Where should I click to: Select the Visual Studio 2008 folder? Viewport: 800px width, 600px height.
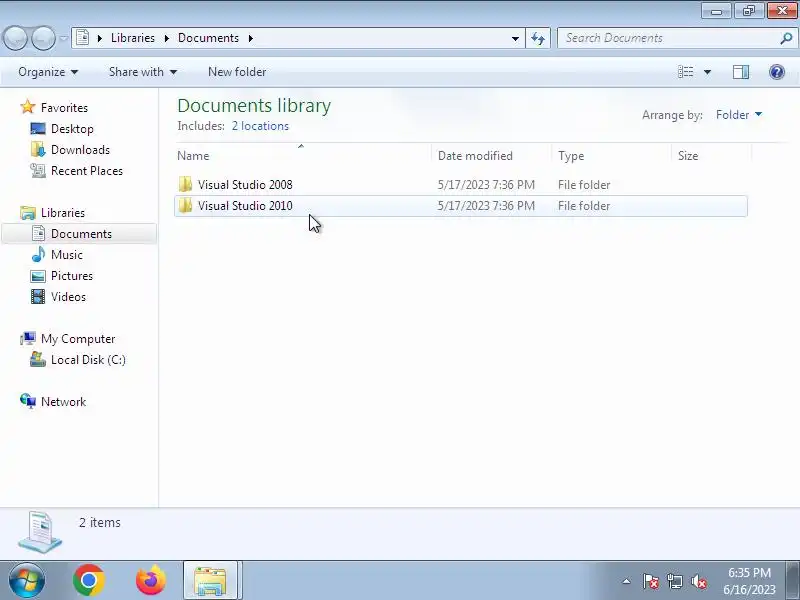point(461,185)
